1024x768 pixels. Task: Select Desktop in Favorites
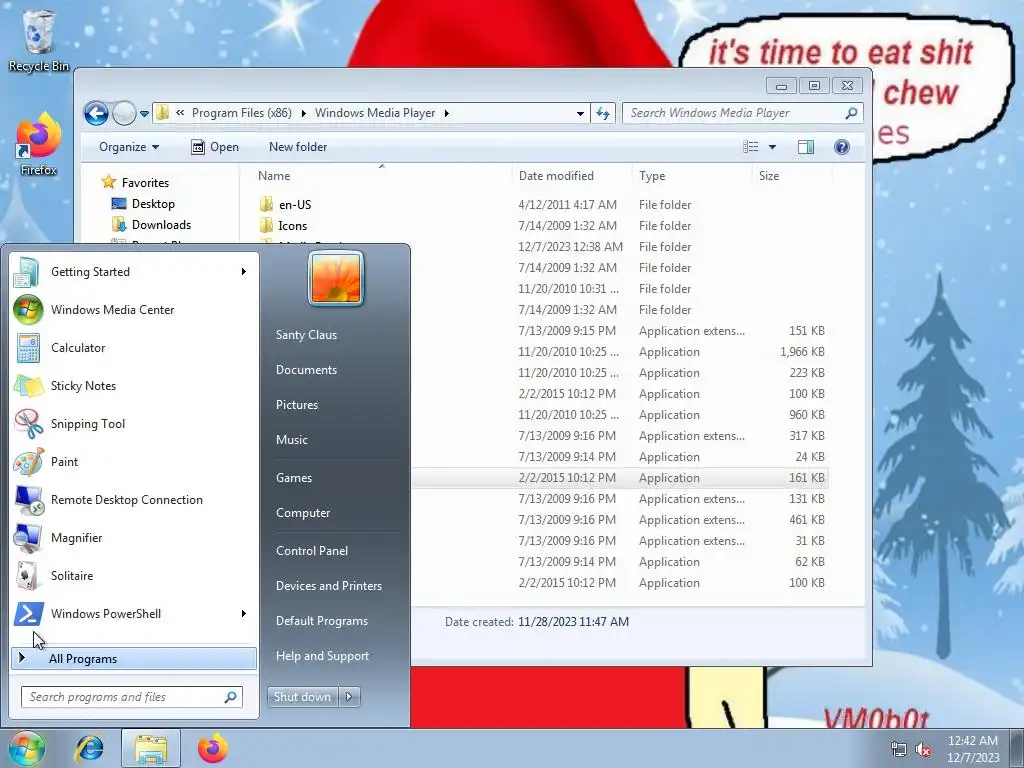[x=143, y=204]
